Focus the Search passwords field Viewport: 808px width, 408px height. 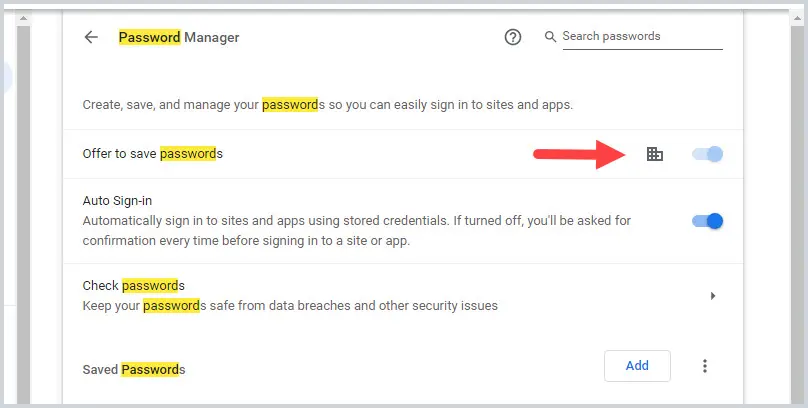click(643, 37)
